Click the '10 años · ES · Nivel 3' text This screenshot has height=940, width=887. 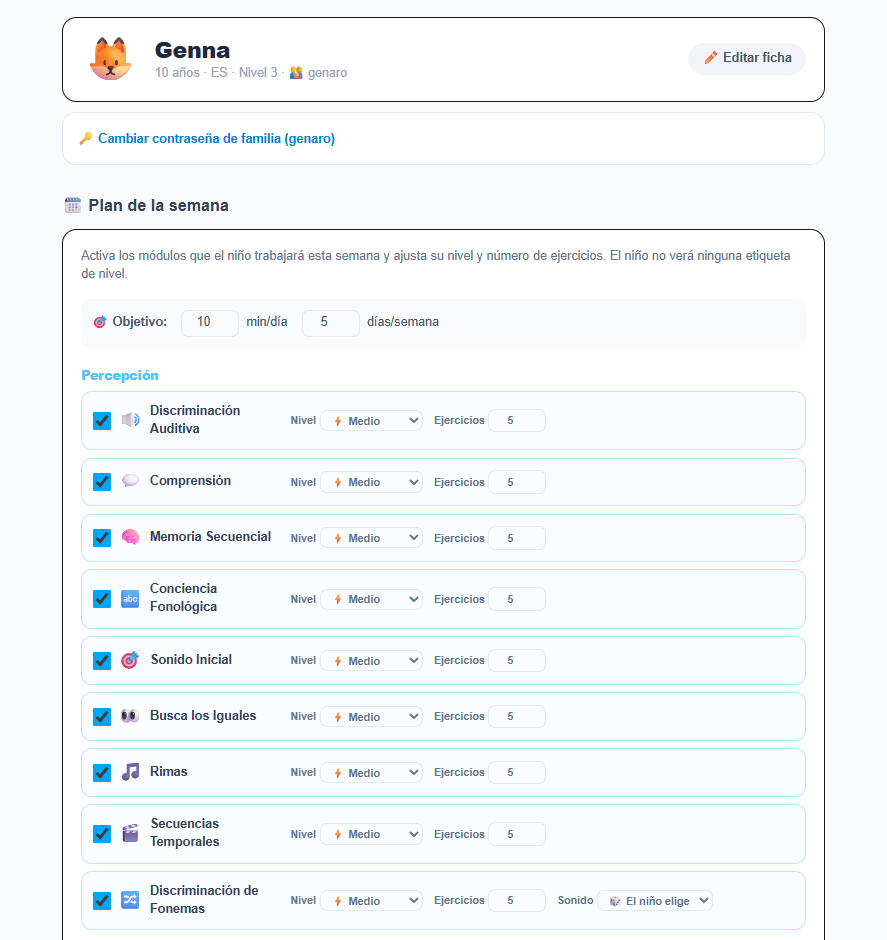click(216, 73)
